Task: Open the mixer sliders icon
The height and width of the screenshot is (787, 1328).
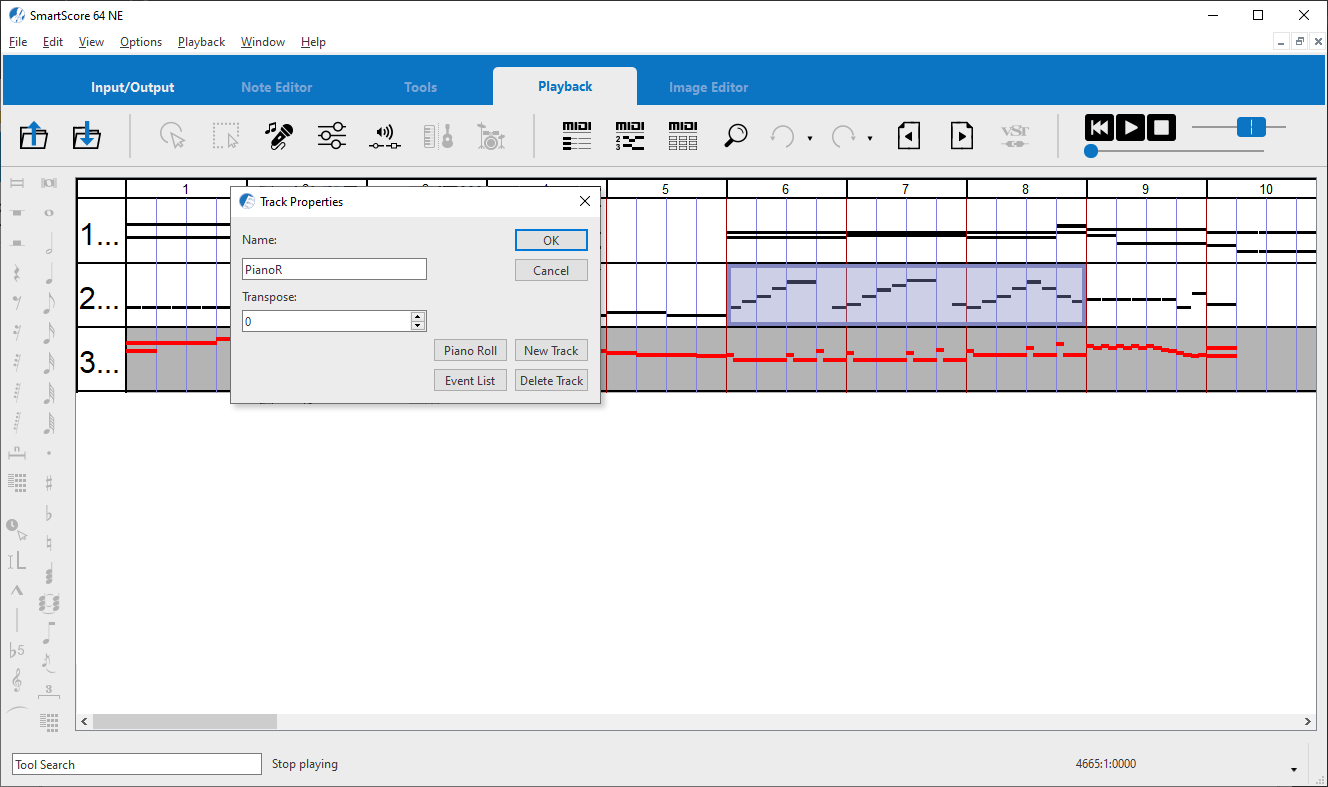Action: [x=332, y=135]
